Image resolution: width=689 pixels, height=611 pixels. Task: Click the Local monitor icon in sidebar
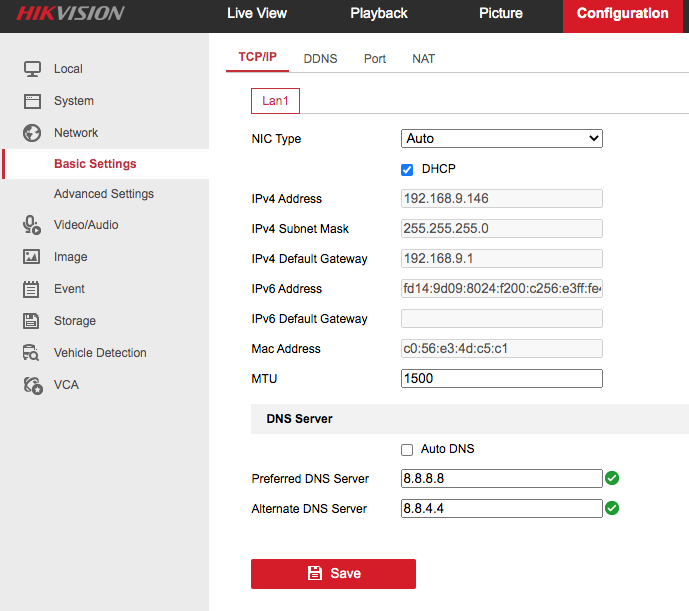pyautogui.click(x=32, y=69)
